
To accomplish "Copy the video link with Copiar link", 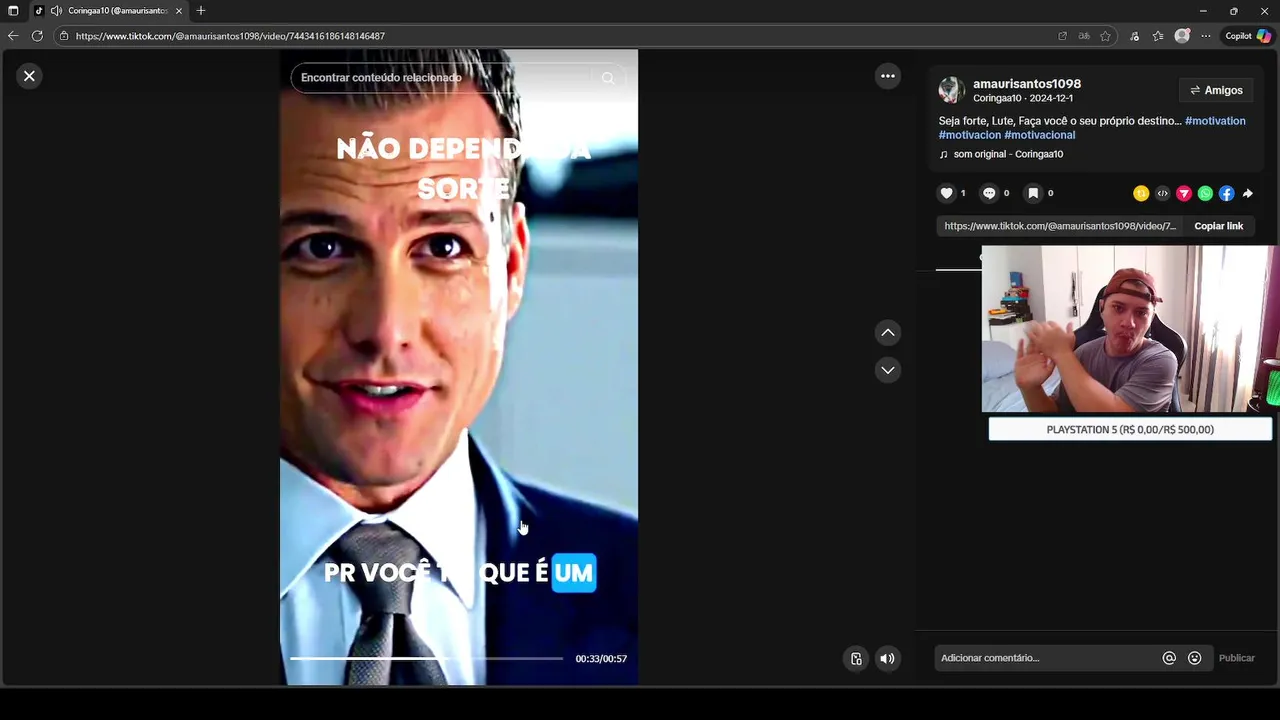I will pos(1218,226).
